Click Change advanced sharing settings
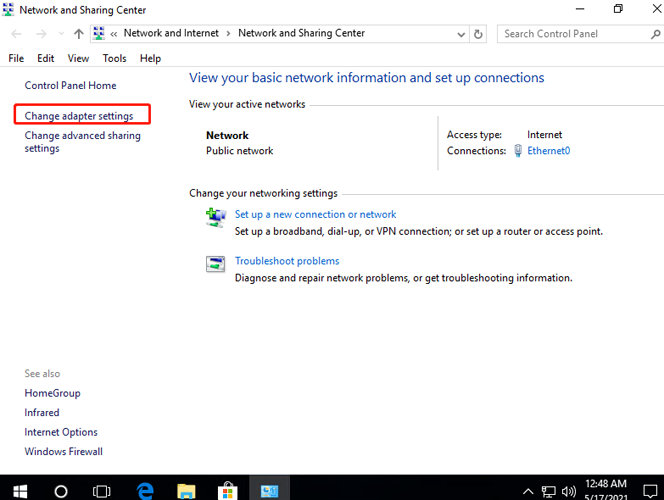 [82, 142]
